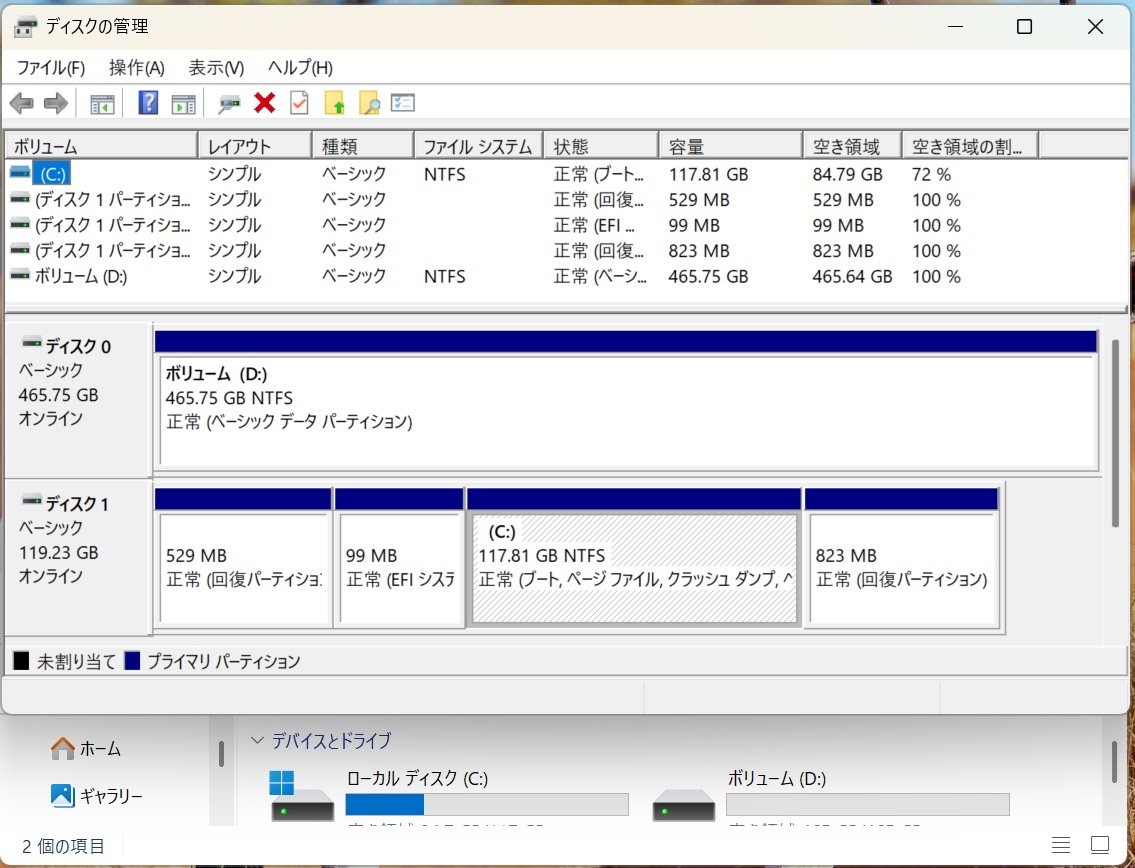Select the 99 MB EFI system partition block
The image size is (1135, 868).
click(x=399, y=556)
